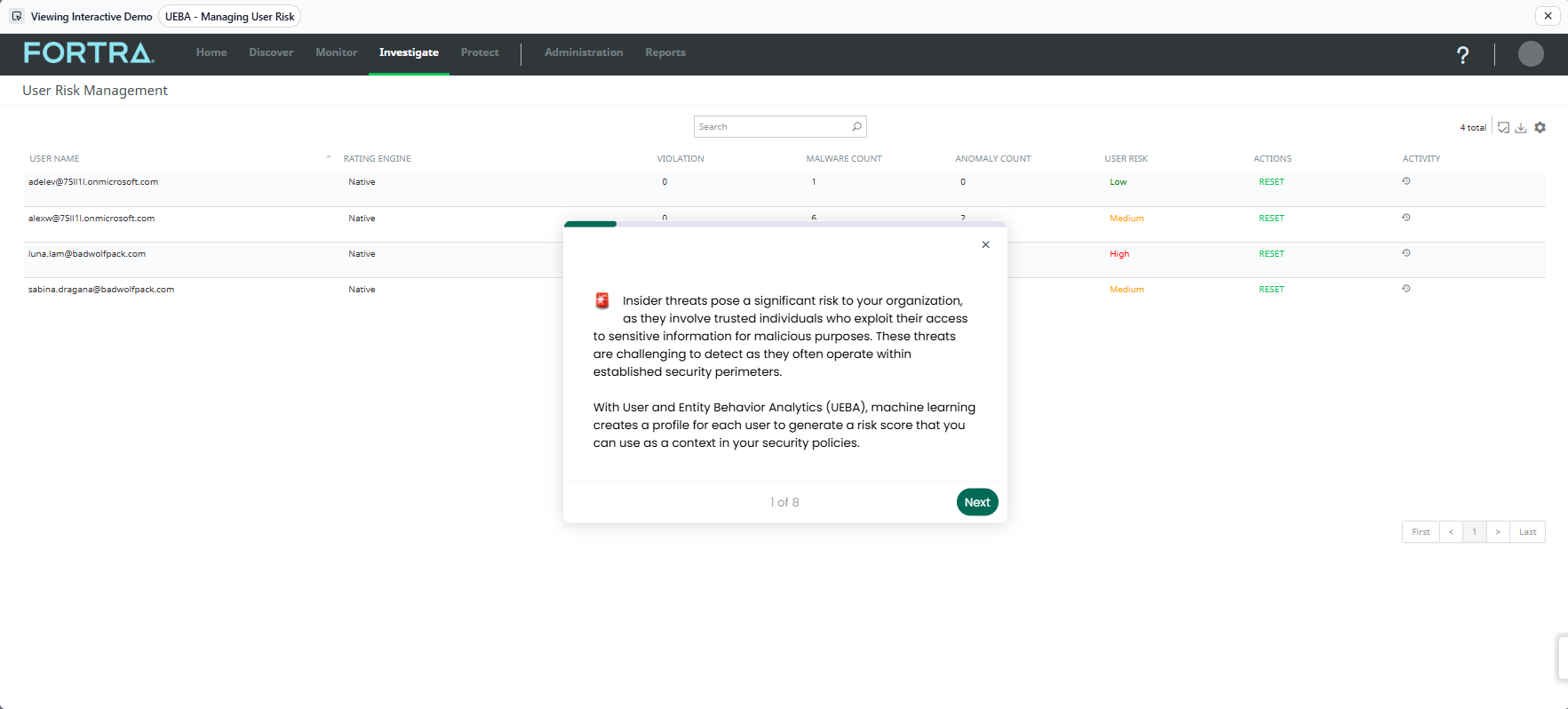Click the Fortra logo

click(89, 53)
